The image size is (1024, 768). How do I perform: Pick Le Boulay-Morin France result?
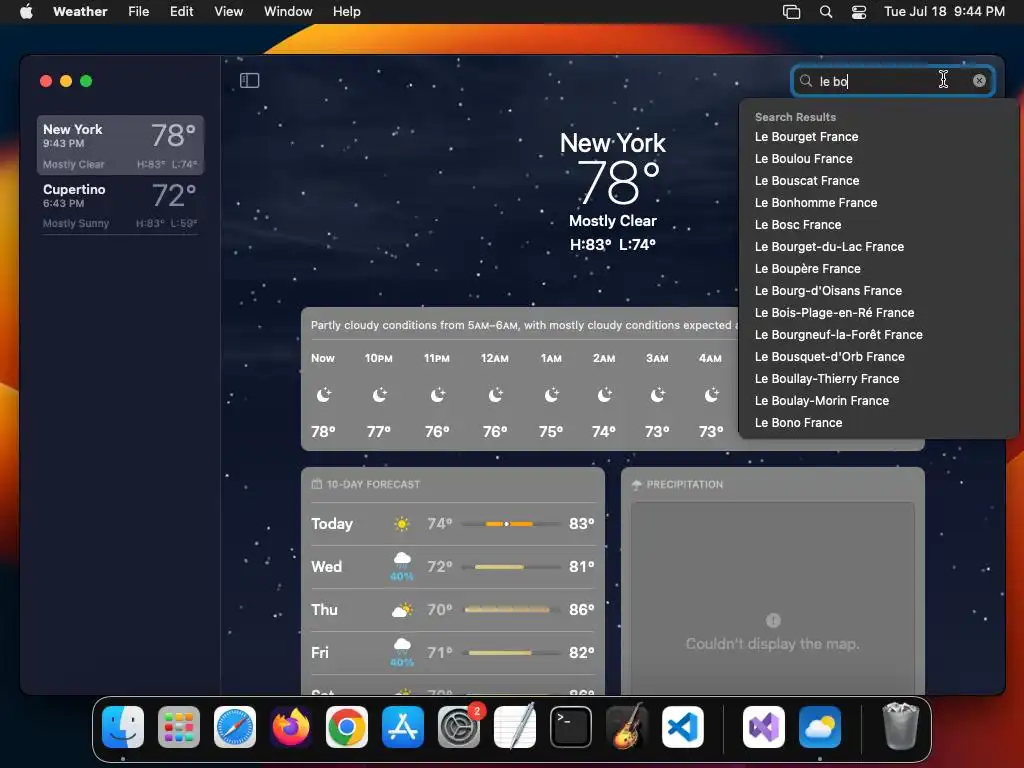(822, 400)
